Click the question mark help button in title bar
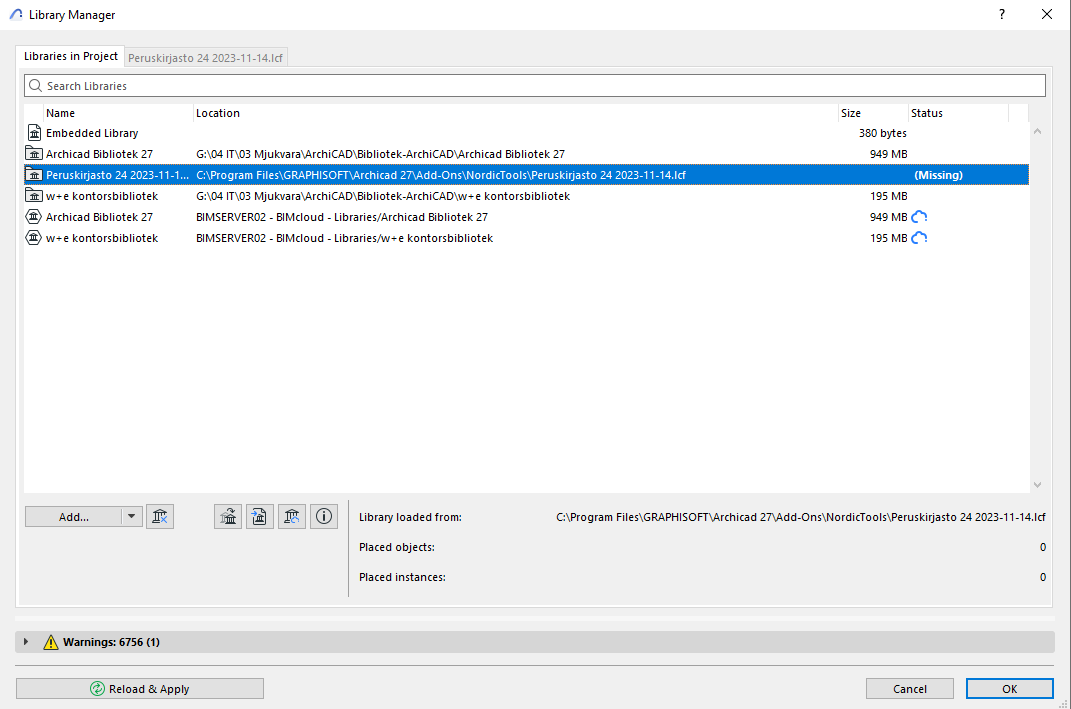1071x709 pixels. pos(1002,15)
